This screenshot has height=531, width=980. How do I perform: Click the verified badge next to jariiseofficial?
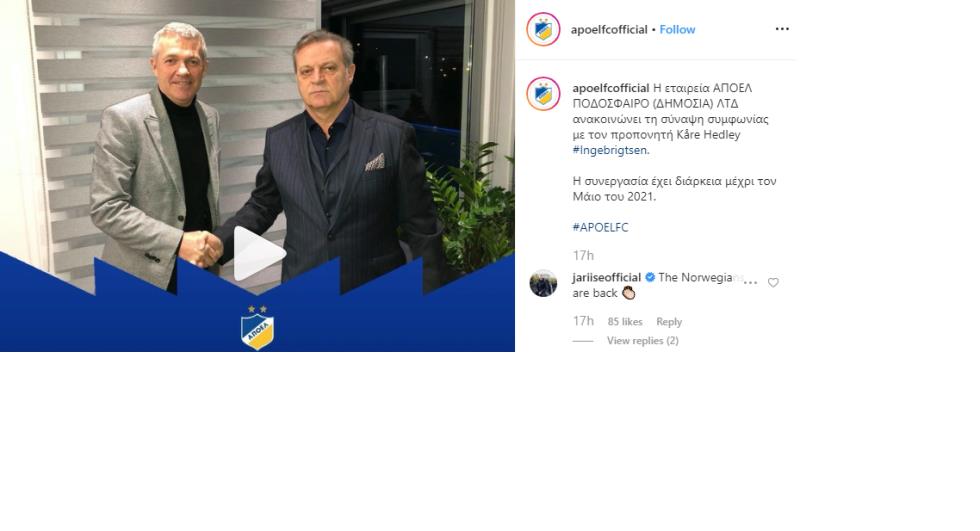pos(650,277)
